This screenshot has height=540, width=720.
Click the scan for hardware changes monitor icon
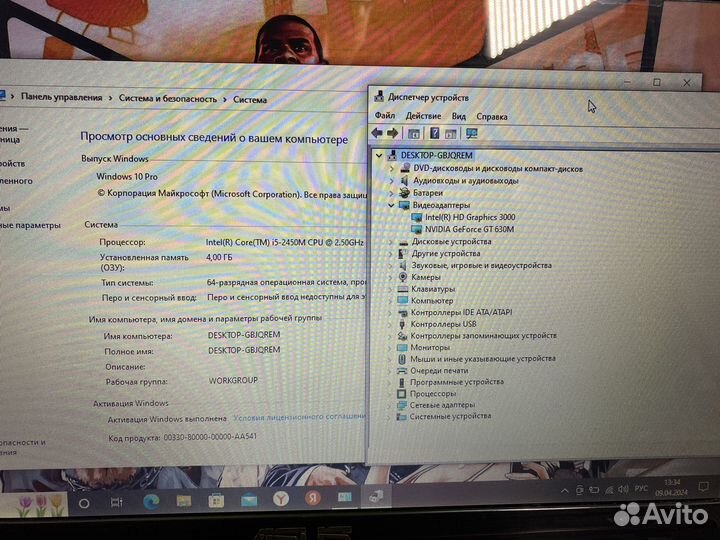(x=471, y=133)
